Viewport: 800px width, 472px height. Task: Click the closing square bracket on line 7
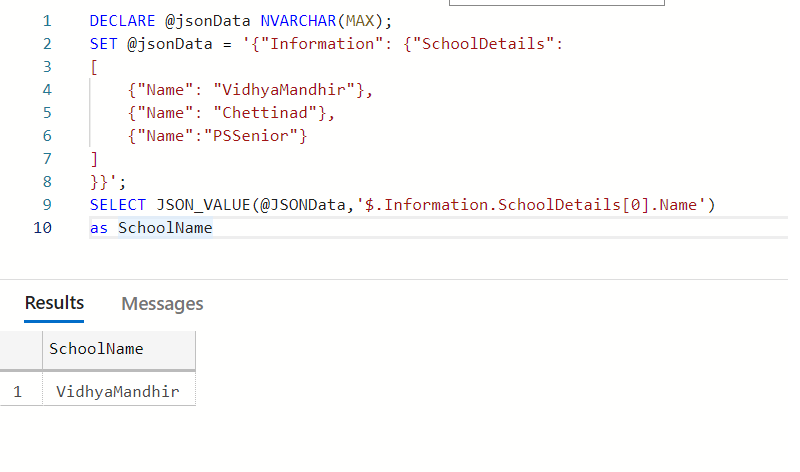pos(93,159)
